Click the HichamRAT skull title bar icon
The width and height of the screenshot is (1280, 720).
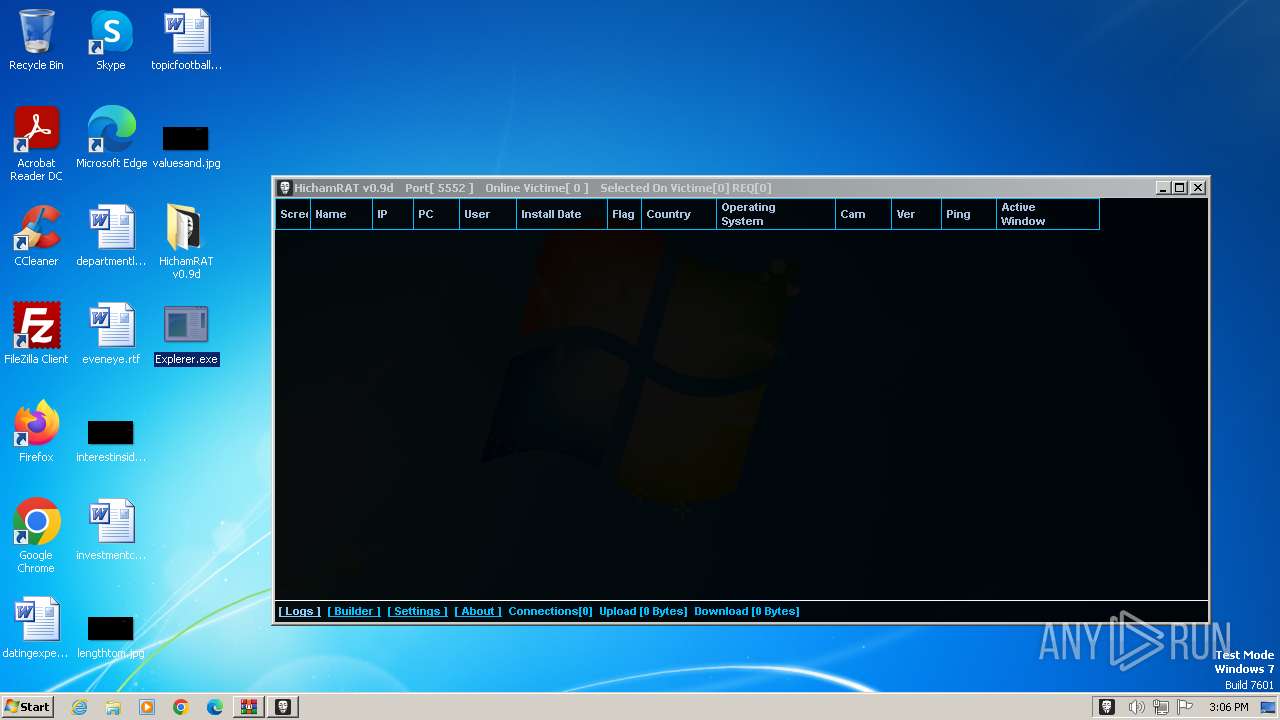pos(284,187)
